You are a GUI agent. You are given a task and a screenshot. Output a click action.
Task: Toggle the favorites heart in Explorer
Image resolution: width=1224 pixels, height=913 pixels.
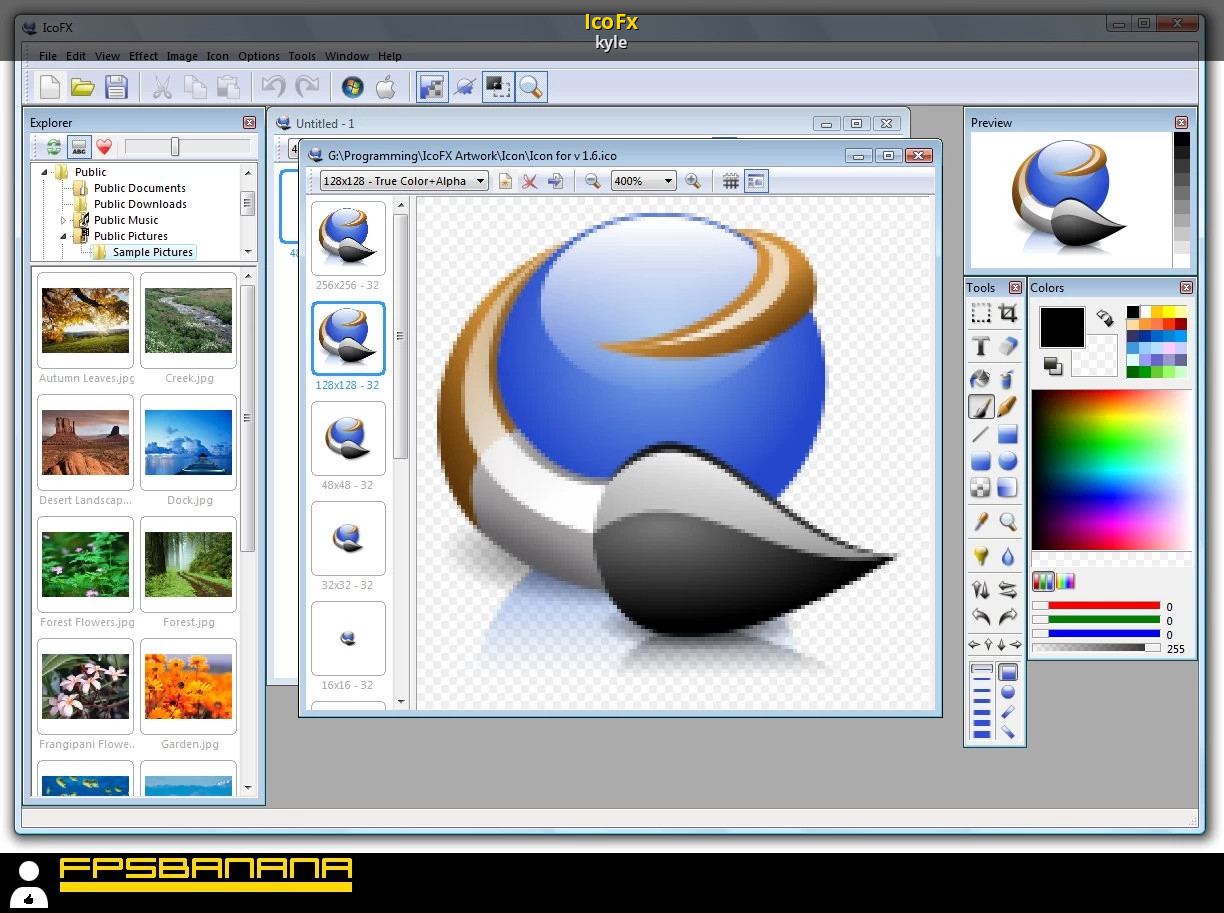point(103,148)
